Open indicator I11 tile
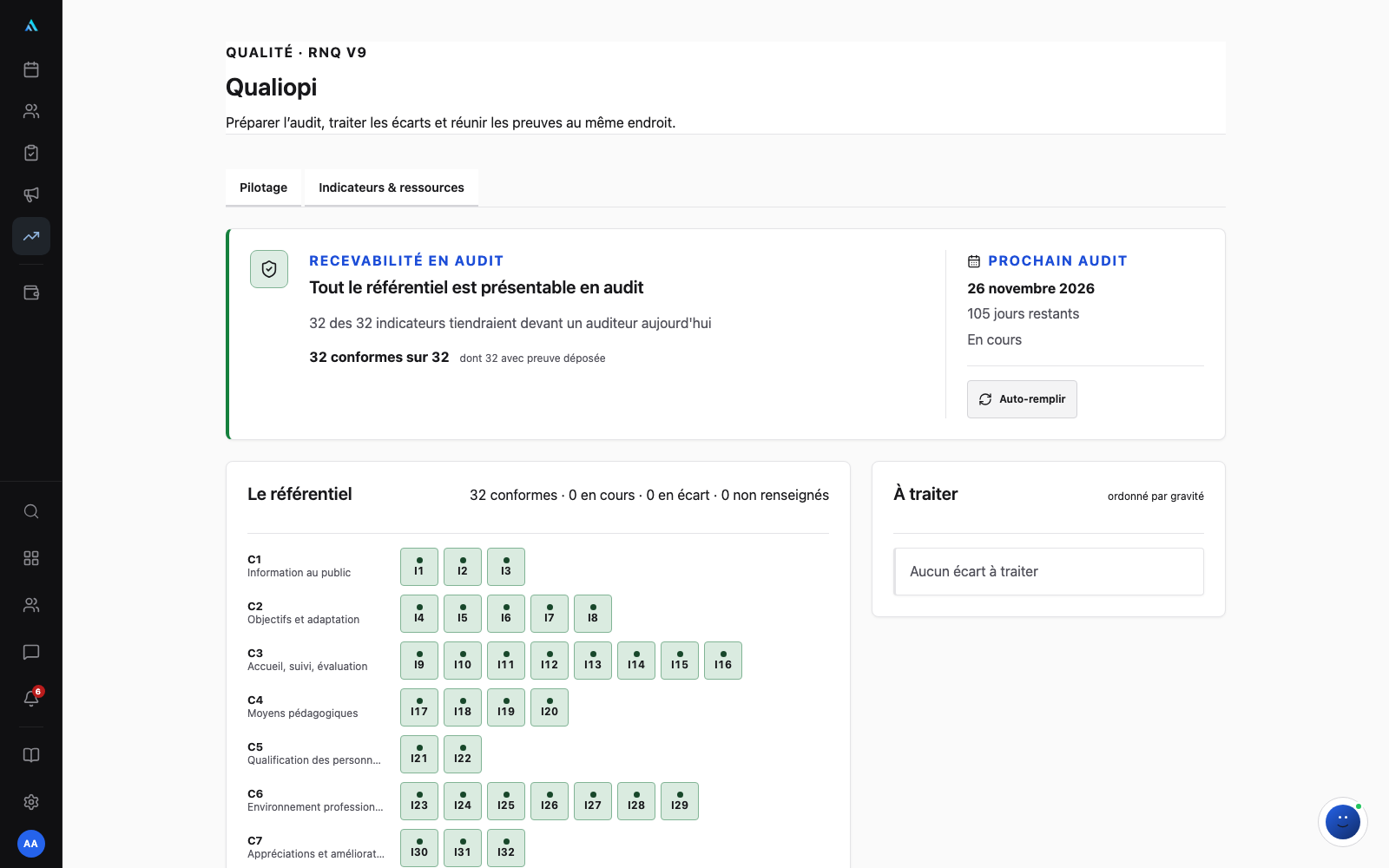 pos(506,661)
